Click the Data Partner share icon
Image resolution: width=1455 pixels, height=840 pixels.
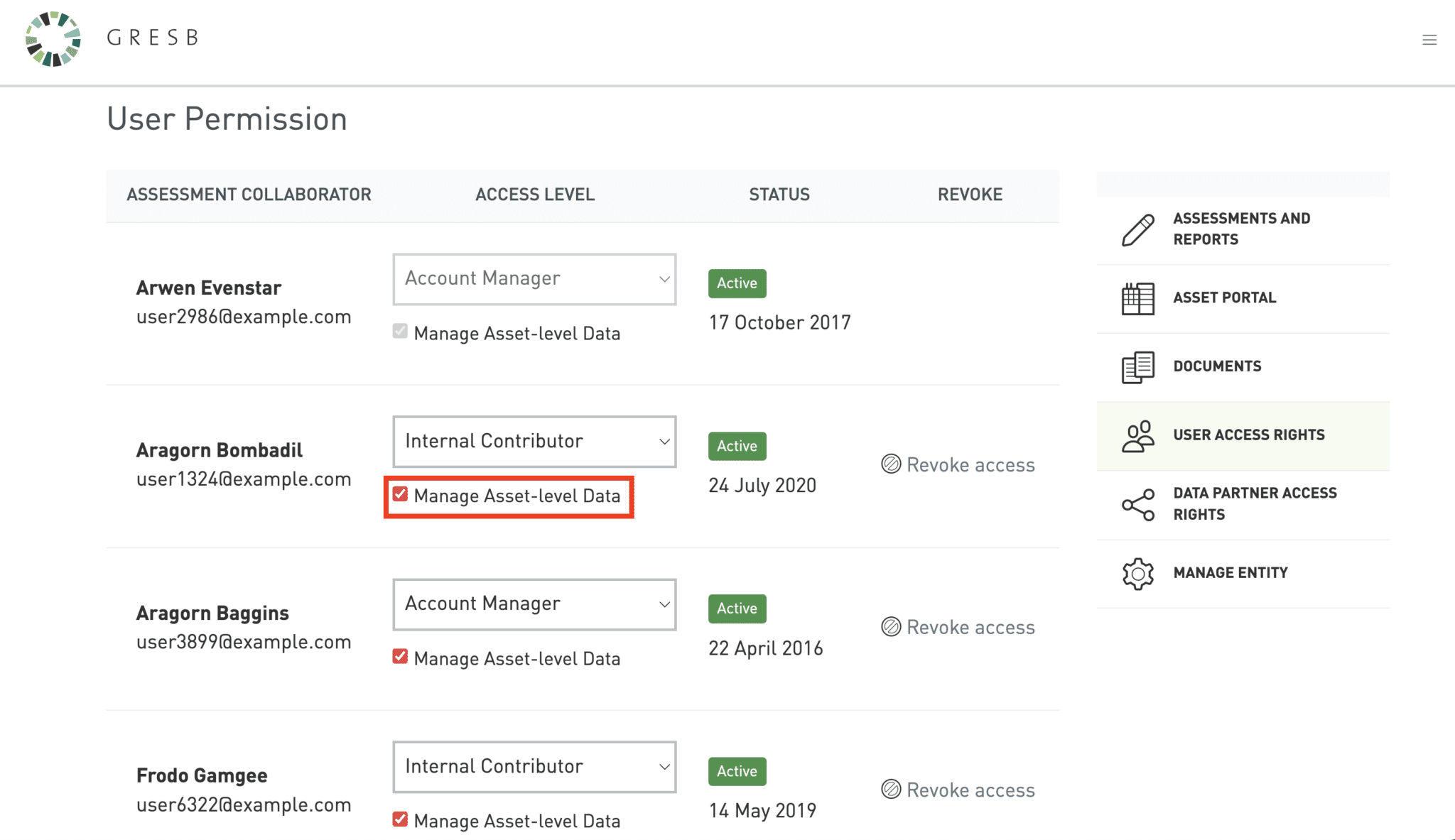[x=1137, y=504]
